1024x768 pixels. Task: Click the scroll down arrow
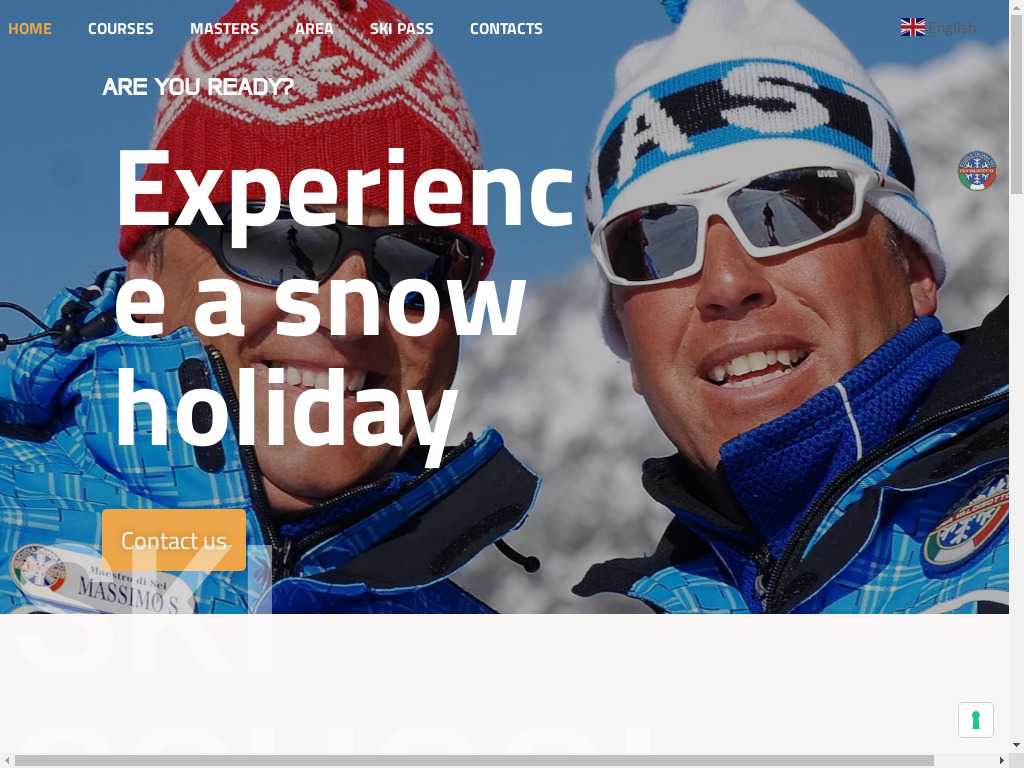tap(1016, 745)
